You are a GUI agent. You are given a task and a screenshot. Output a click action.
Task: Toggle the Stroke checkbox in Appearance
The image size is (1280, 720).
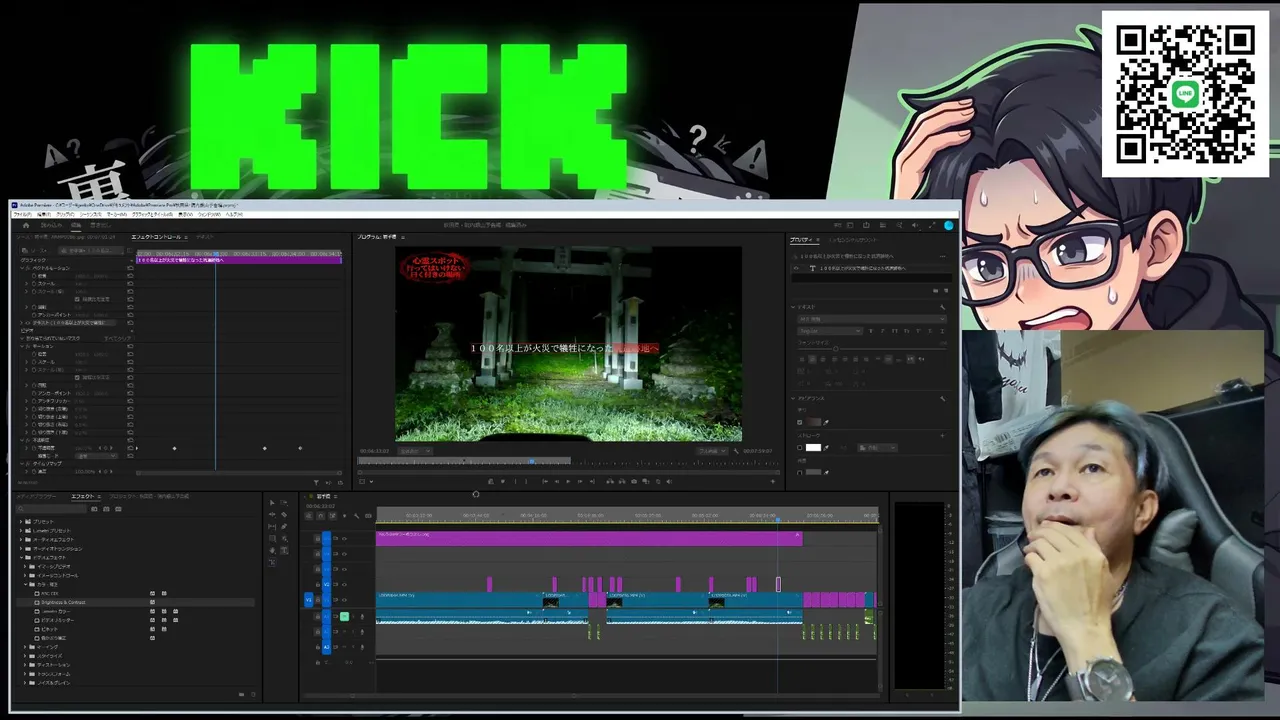[x=799, y=448]
